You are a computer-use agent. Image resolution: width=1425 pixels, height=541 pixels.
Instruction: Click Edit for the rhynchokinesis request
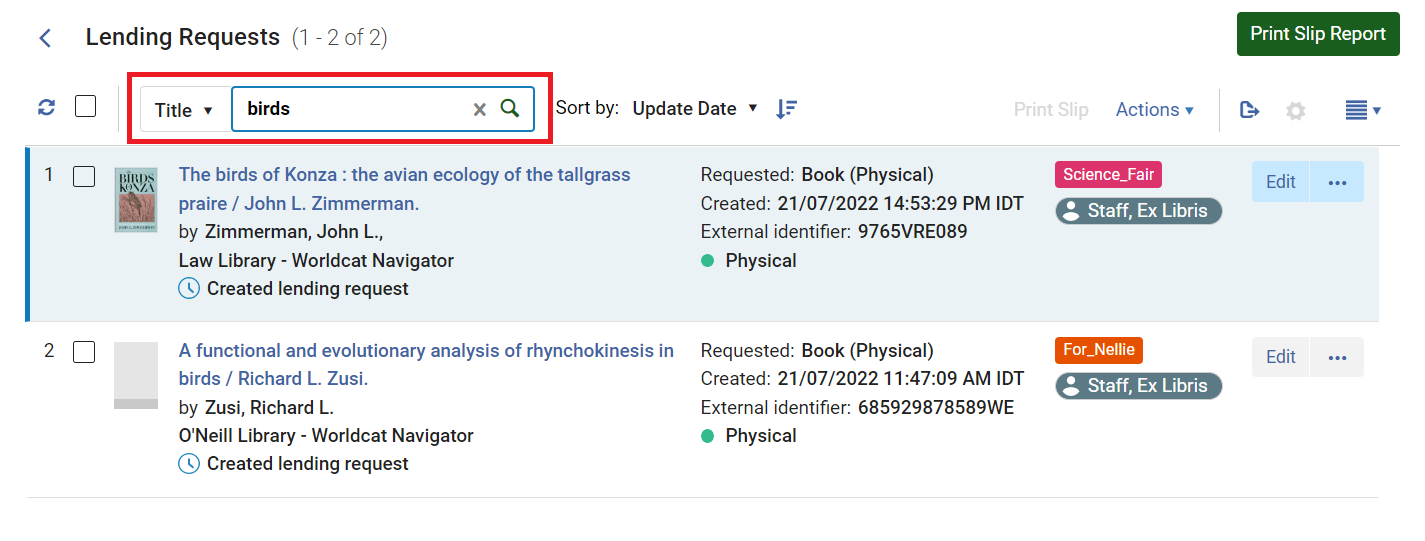[x=1281, y=357]
